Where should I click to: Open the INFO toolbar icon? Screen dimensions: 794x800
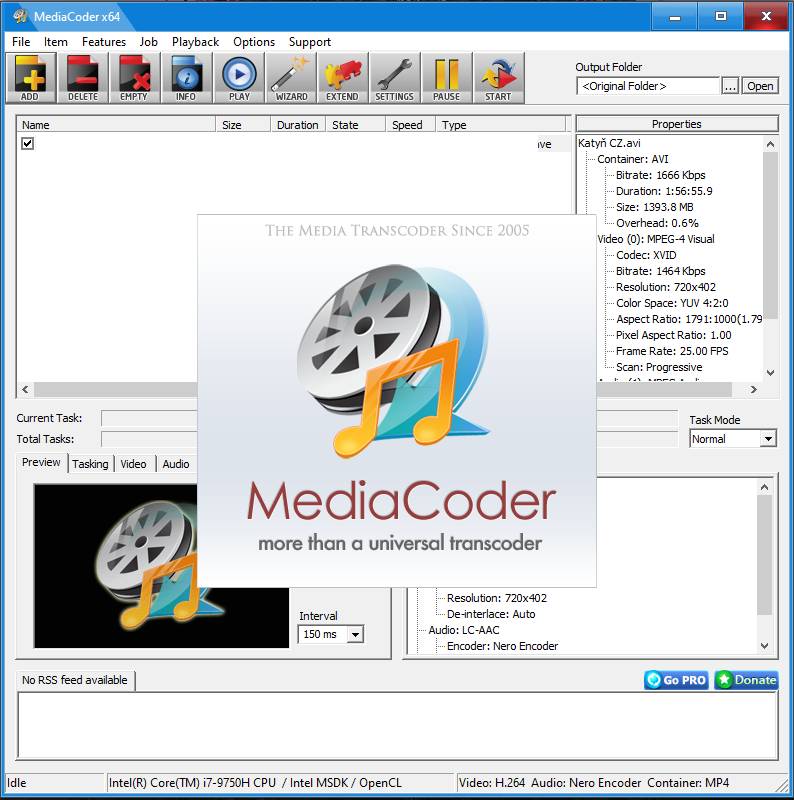point(186,78)
